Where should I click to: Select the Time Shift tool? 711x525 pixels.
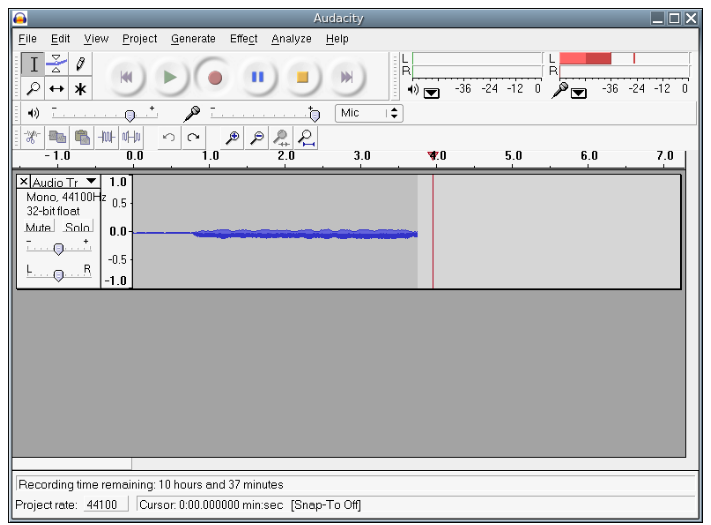coord(57,88)
